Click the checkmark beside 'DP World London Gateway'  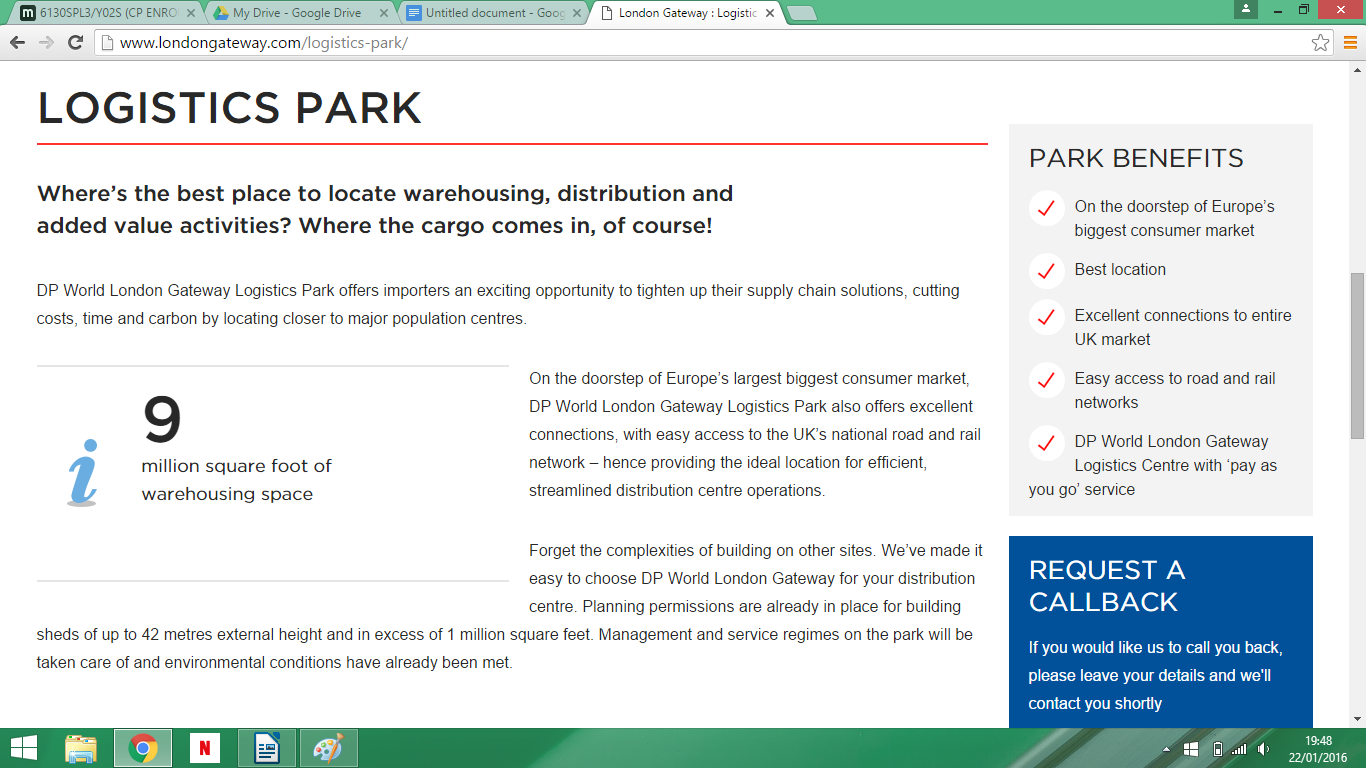[1046, 443]
